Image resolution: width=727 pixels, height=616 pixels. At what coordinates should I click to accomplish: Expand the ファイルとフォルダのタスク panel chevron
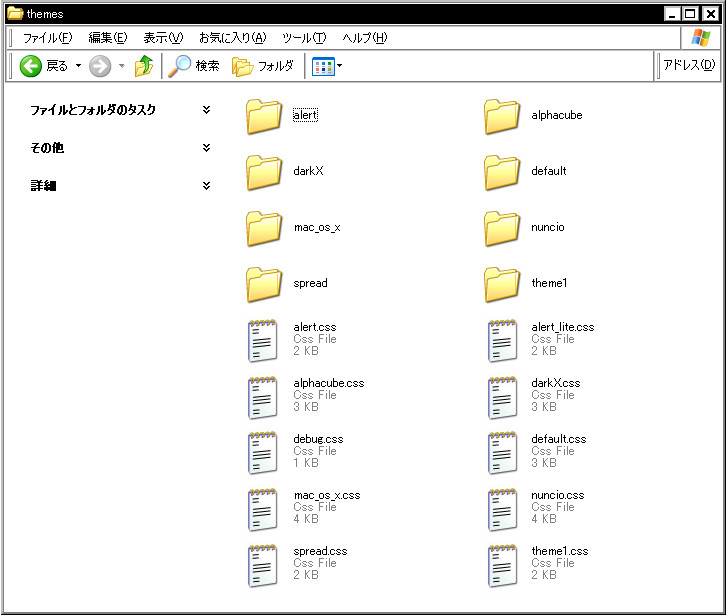coord(206,110)
